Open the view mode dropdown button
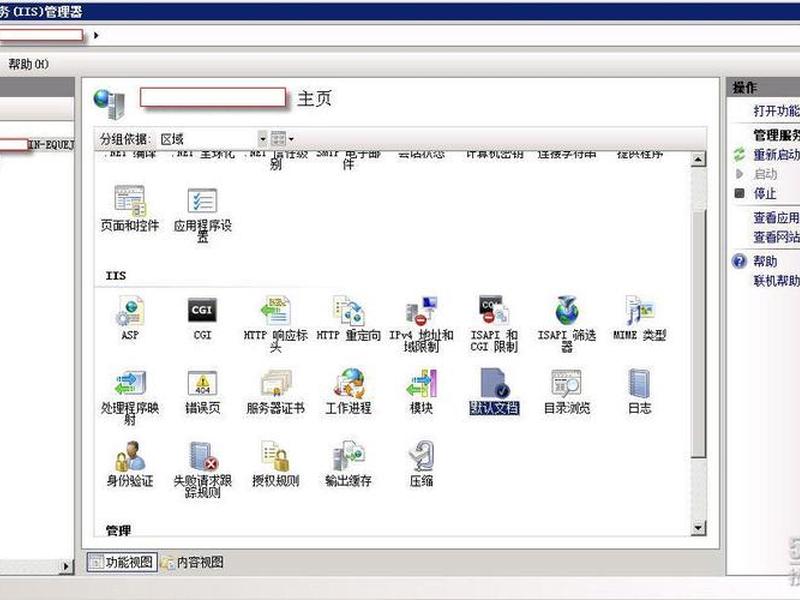The image size is (800, 600). (x=282, y=139)
